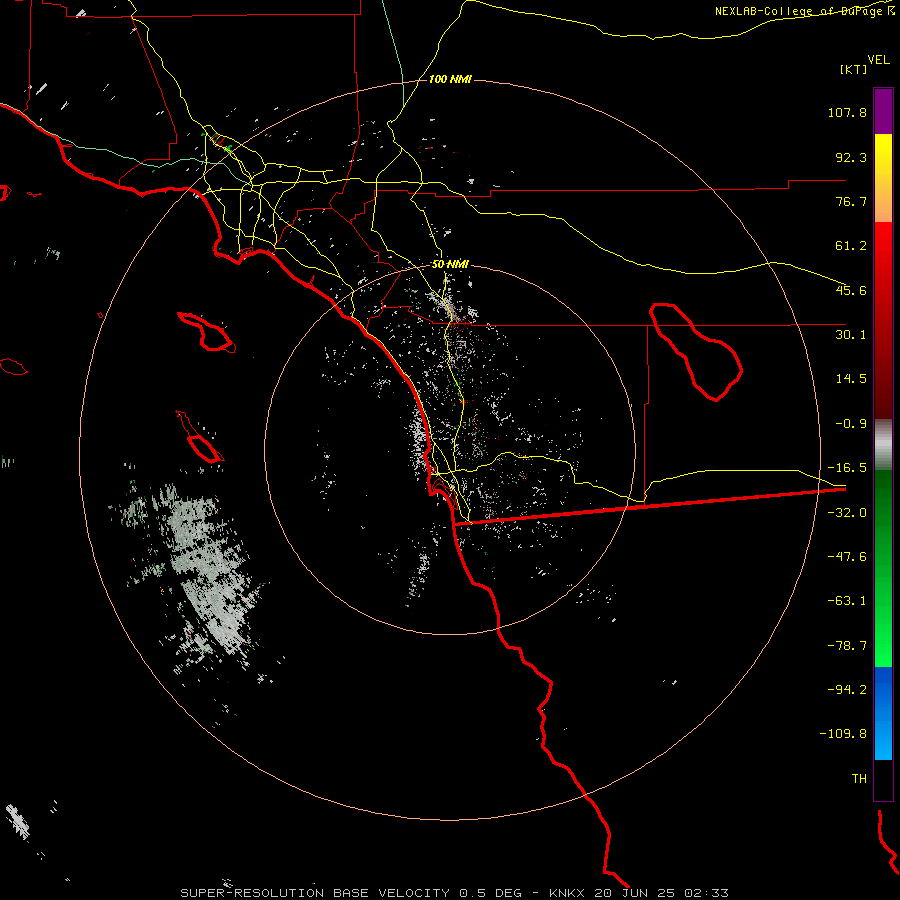Select the -109.8 scale value

(x=843, y=734)
